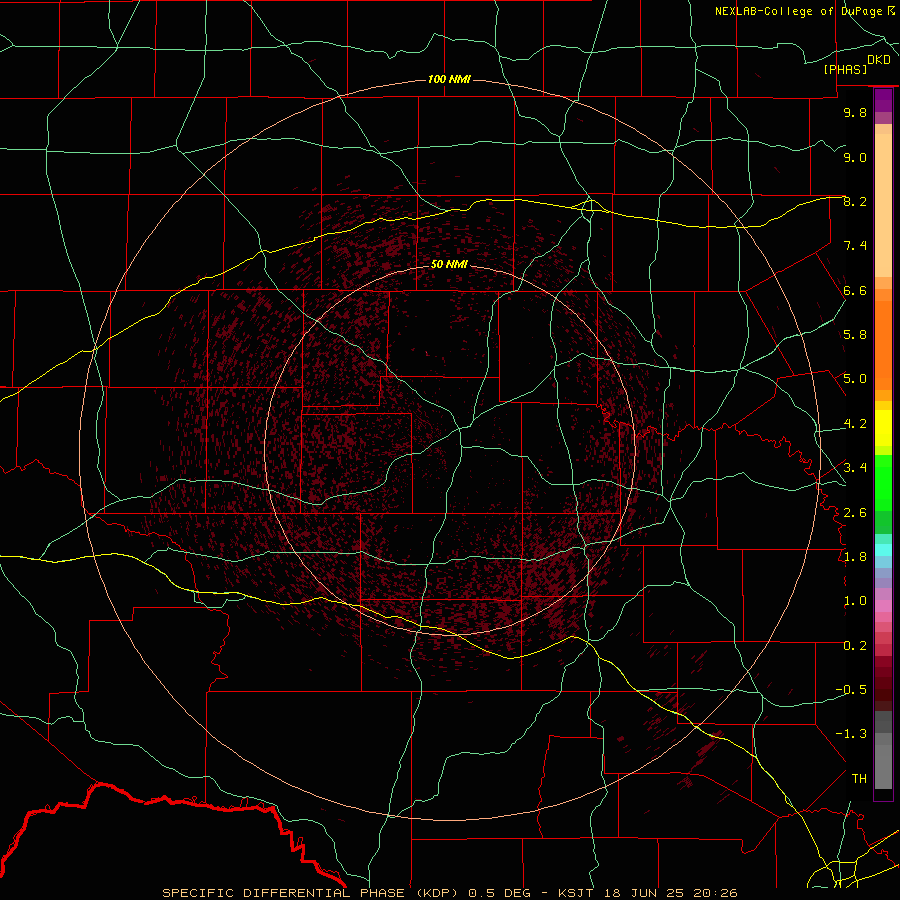
Task: Pick the cyan band near 1.8
Action: coord(883,550)
